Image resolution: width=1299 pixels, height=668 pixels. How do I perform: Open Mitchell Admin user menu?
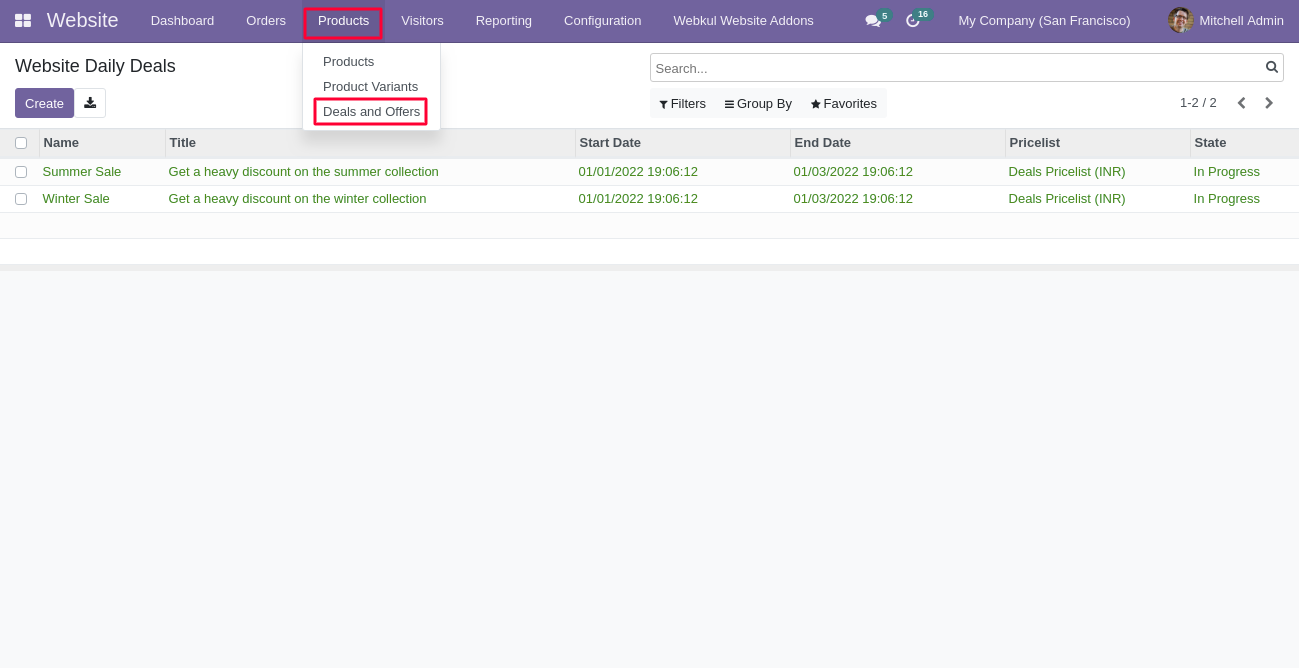[x=1226, y=20]
